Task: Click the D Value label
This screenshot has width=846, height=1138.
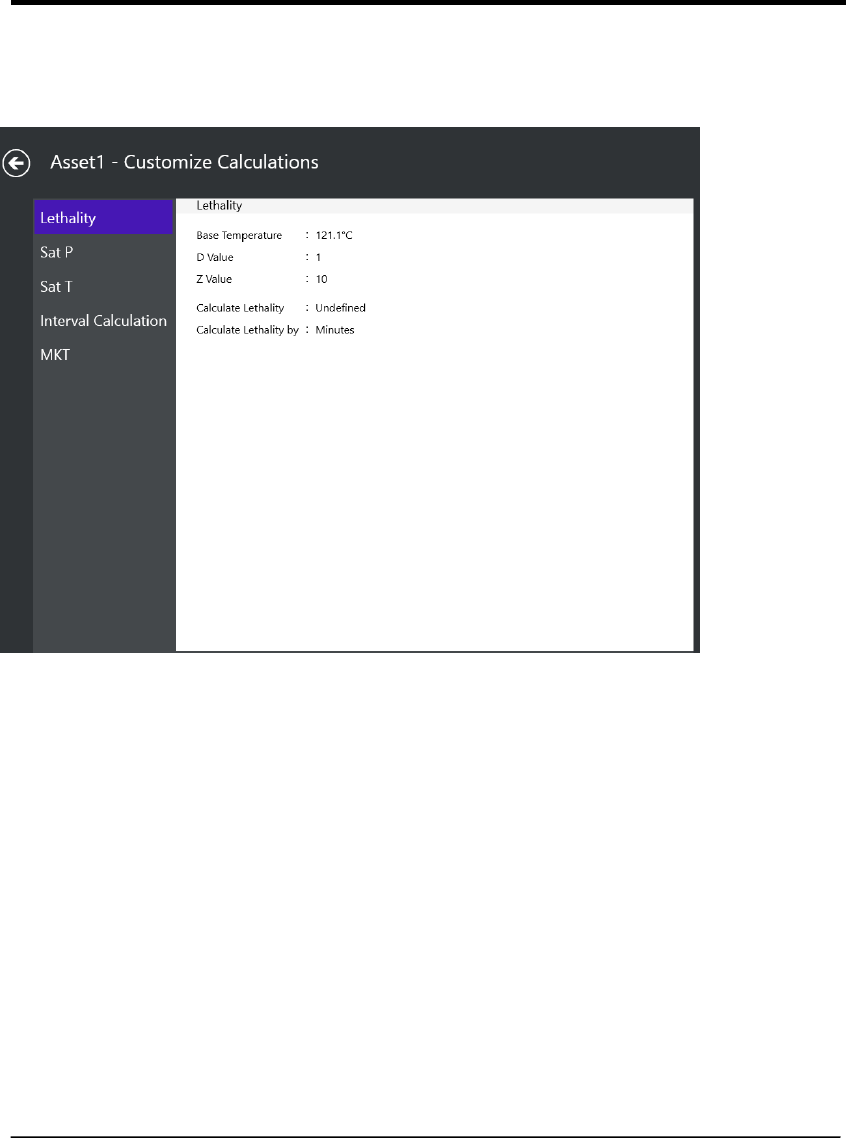Action: pyautogui.click(x=215, y=257)
